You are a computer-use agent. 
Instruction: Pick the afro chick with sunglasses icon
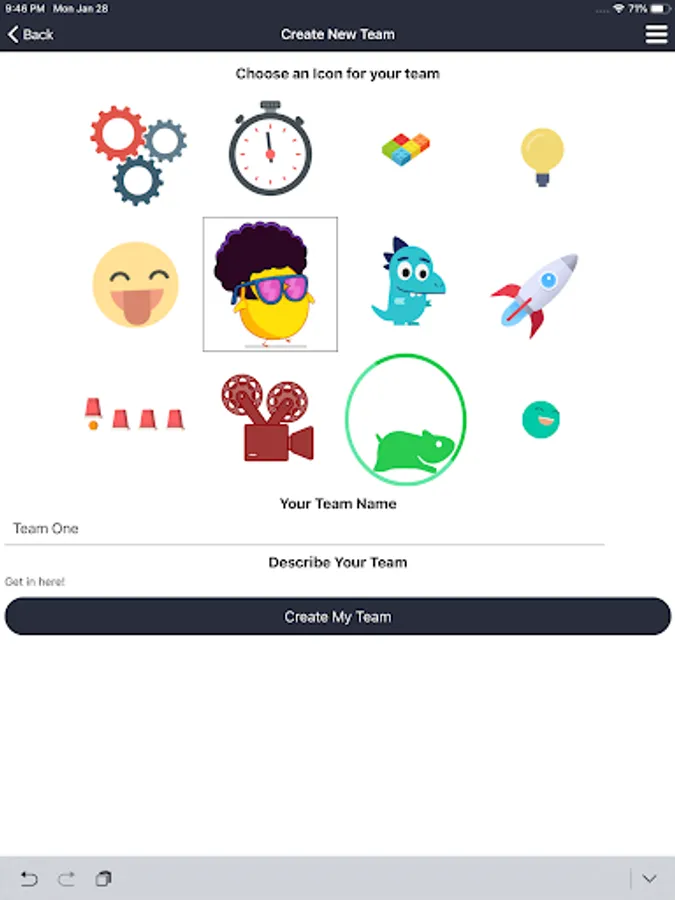(x=270, y=284)
